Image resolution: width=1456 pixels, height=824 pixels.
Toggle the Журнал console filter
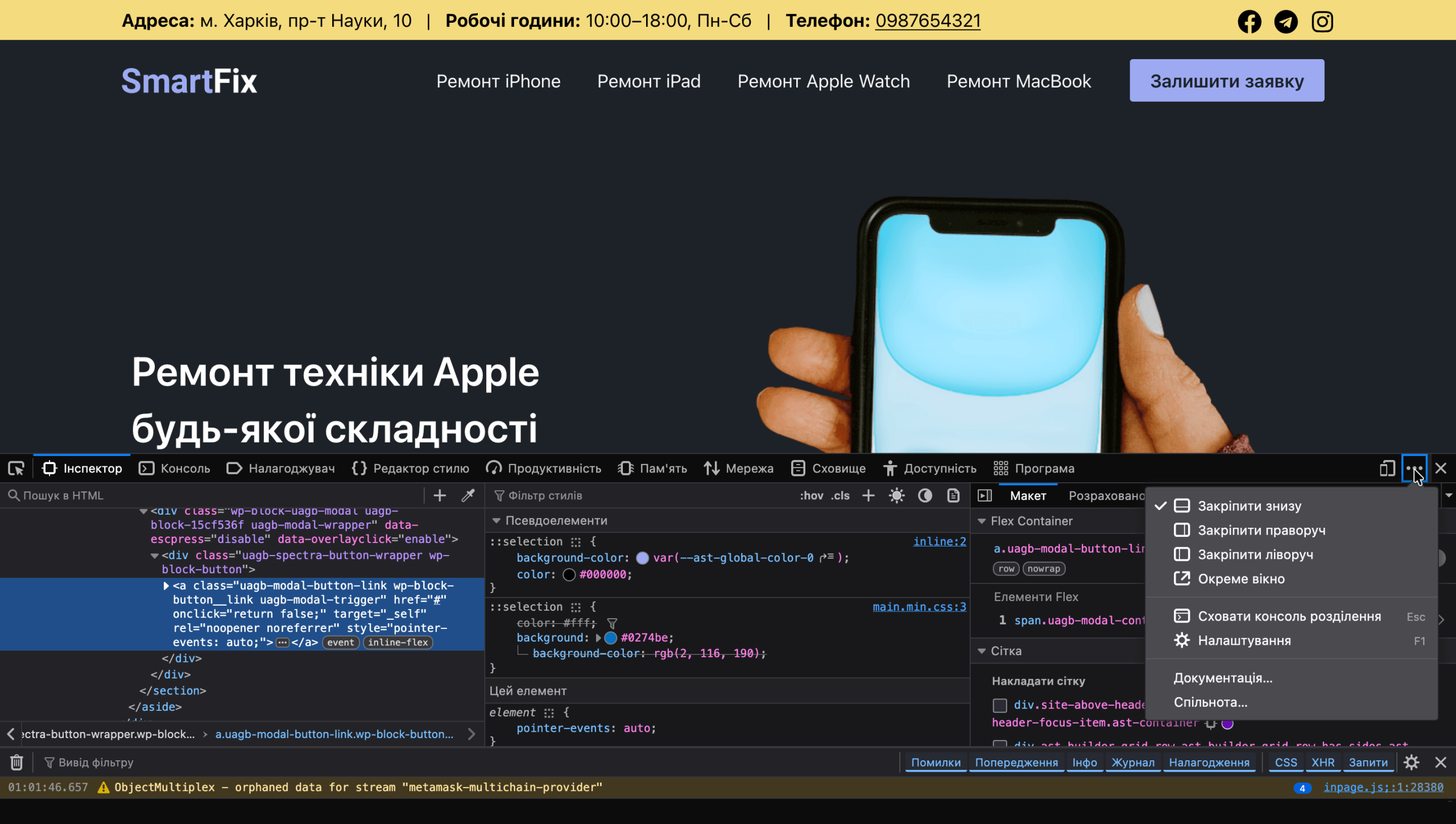pos(1132,762)
